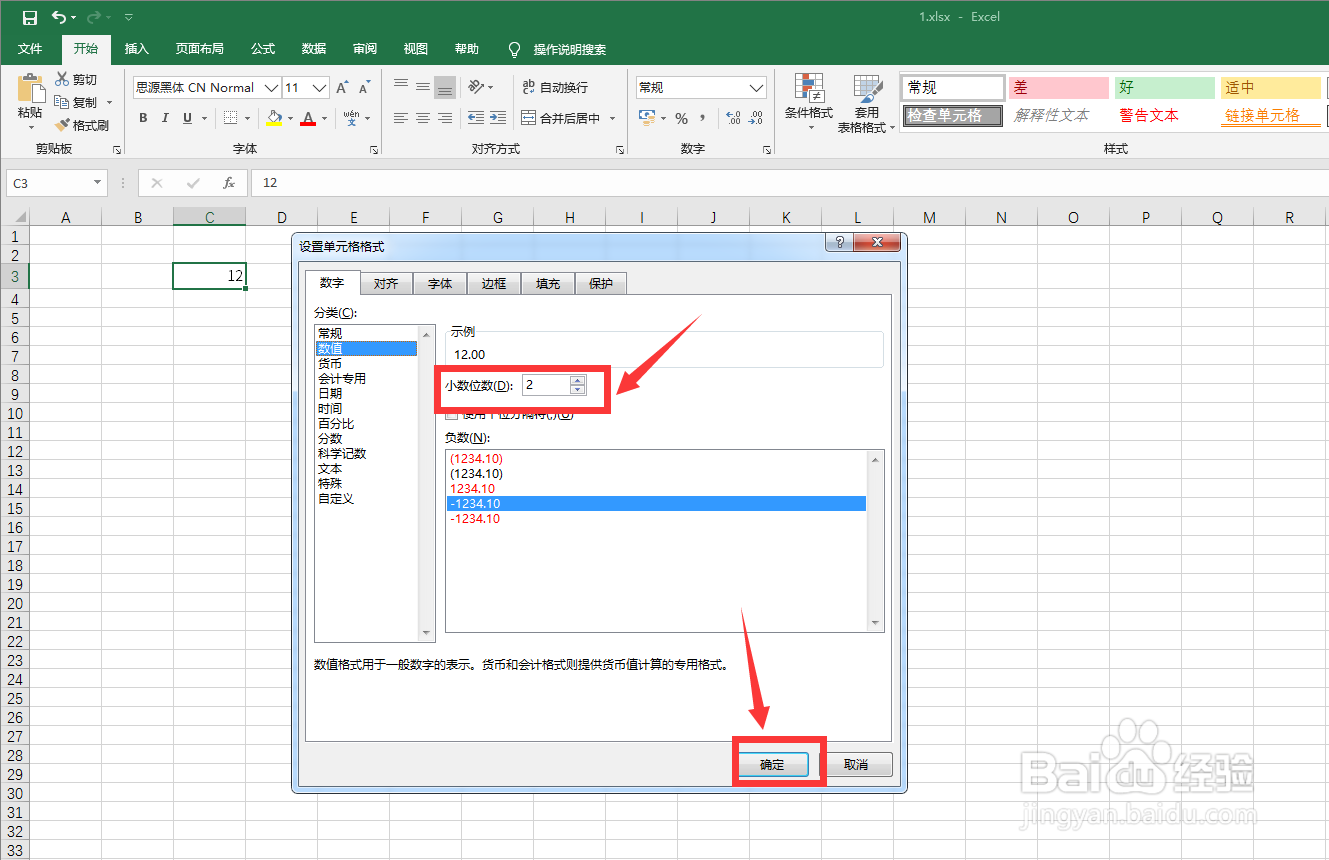Cut selection with 剪切

tap(76, 80)
